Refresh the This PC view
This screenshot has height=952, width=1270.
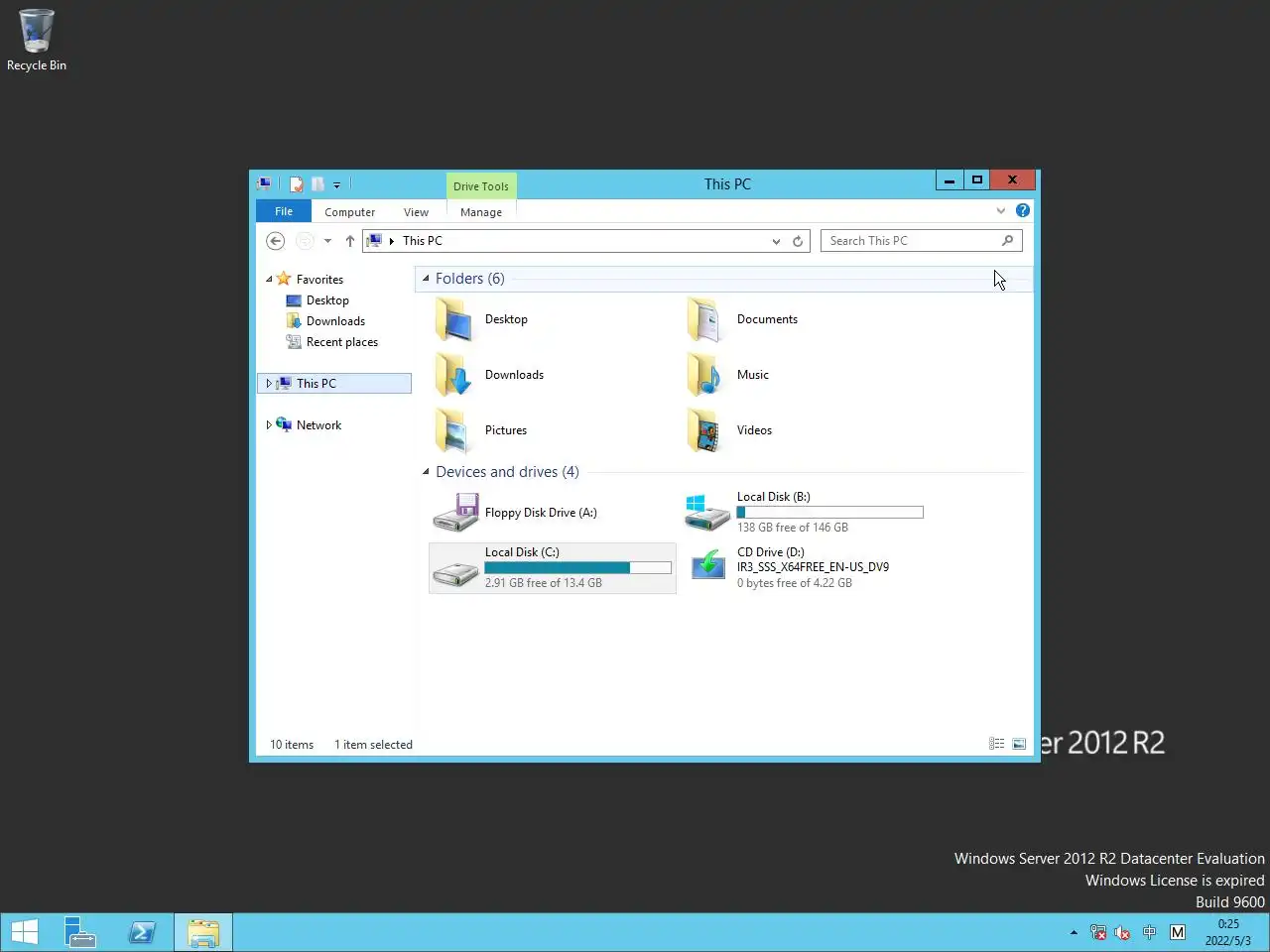click(x=798, y=241)
